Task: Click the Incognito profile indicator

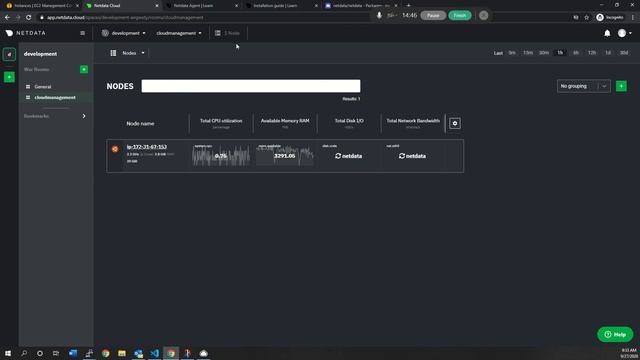Action: coord(610,18)
